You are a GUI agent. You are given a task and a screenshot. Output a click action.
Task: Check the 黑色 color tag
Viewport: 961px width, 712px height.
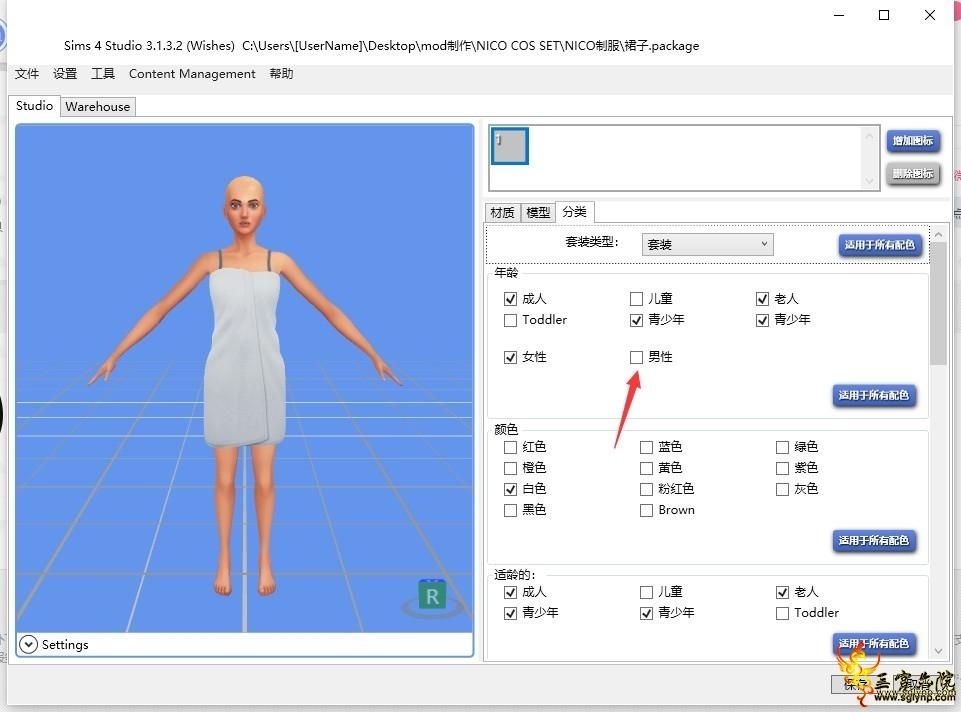pos(510,510)
